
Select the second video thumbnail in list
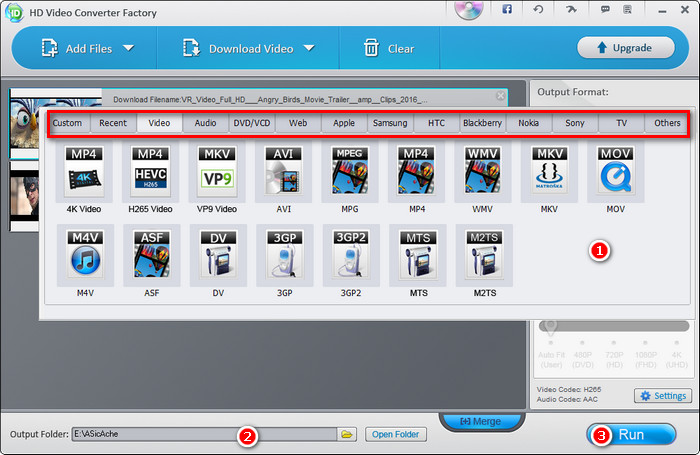(24, 196)
